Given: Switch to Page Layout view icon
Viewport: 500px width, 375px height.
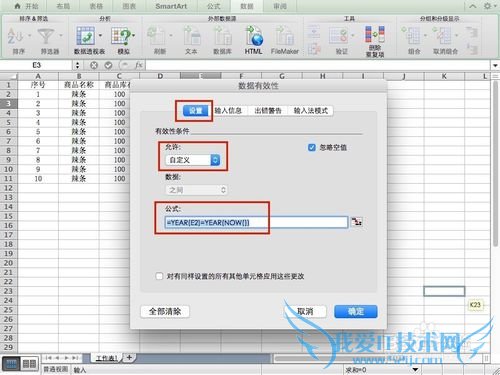Looking at the screenshot, I should 29,364.
